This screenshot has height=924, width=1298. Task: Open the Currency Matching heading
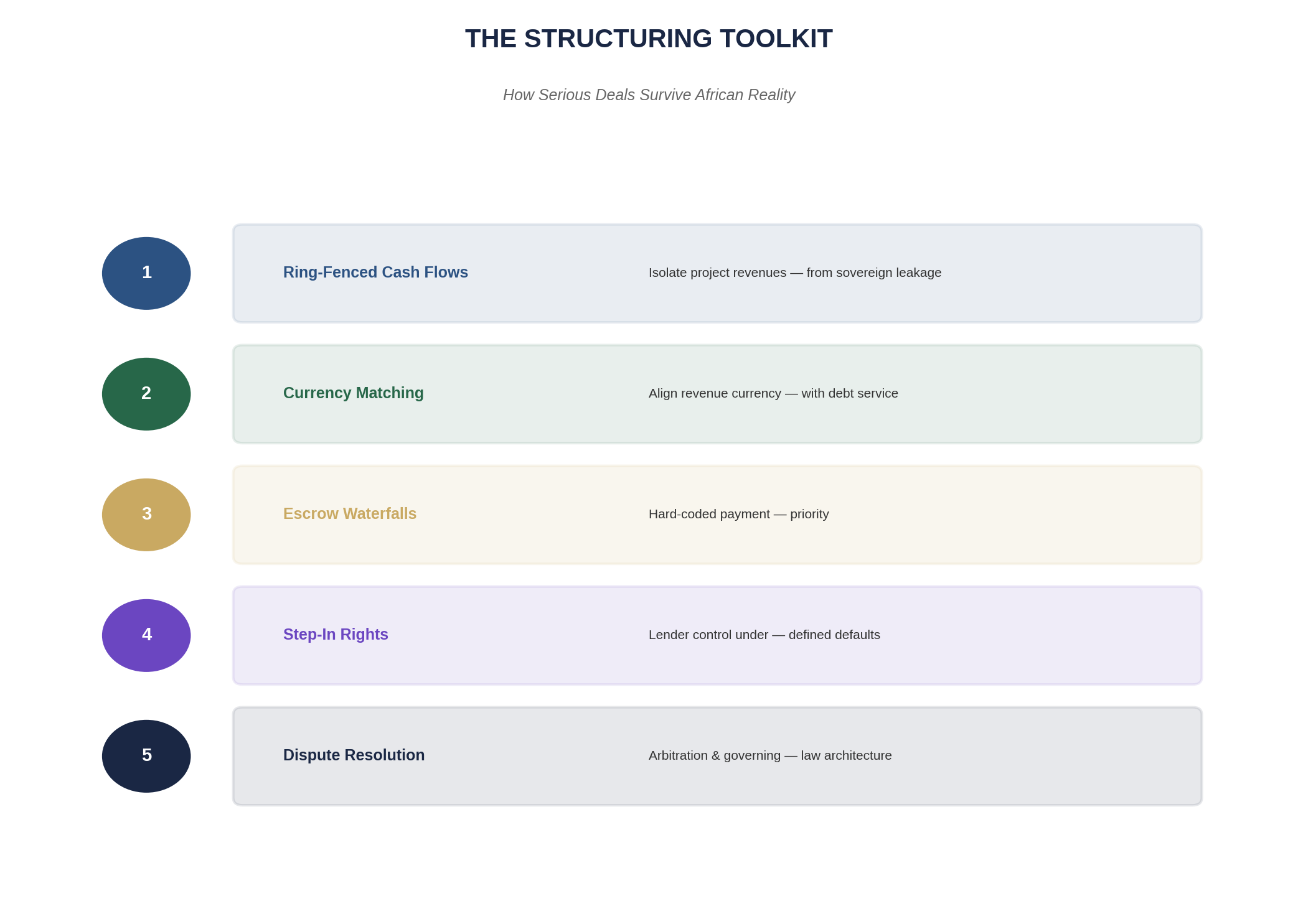click(x=354, y=393)
